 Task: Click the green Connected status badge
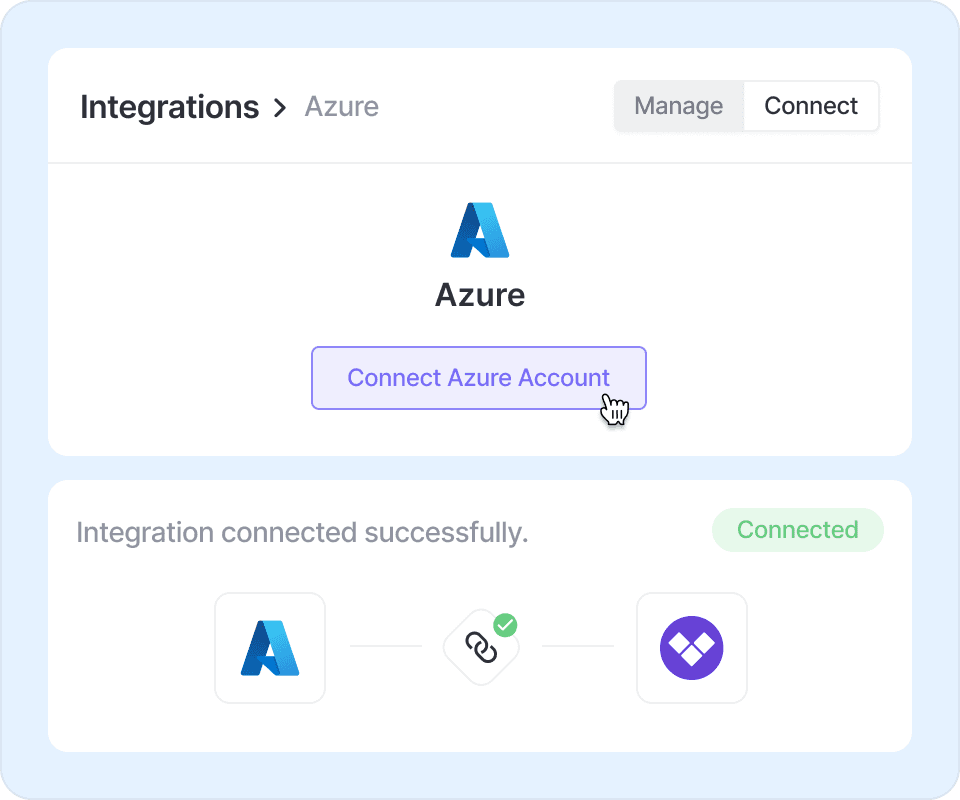(797, 530)
